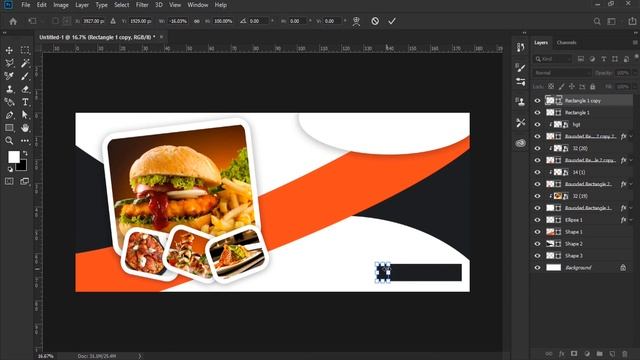640x360 pixels.
Task: Add layer style fx button at panel bottom
Action: (x=562, y=353)
